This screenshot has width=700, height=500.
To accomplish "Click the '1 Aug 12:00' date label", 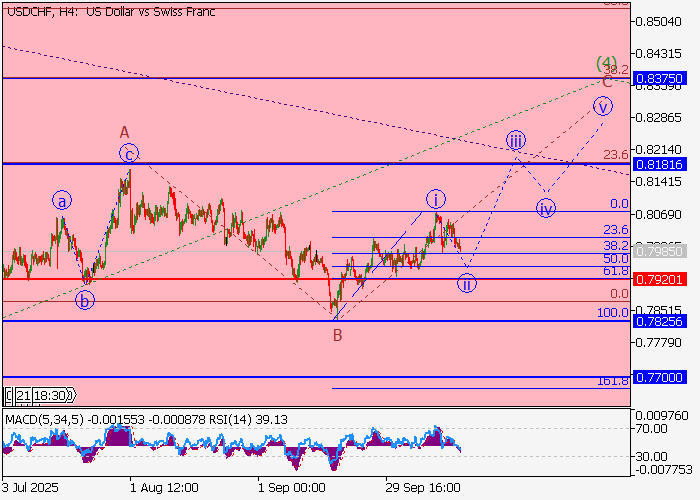I will click(x=164, y=487).
